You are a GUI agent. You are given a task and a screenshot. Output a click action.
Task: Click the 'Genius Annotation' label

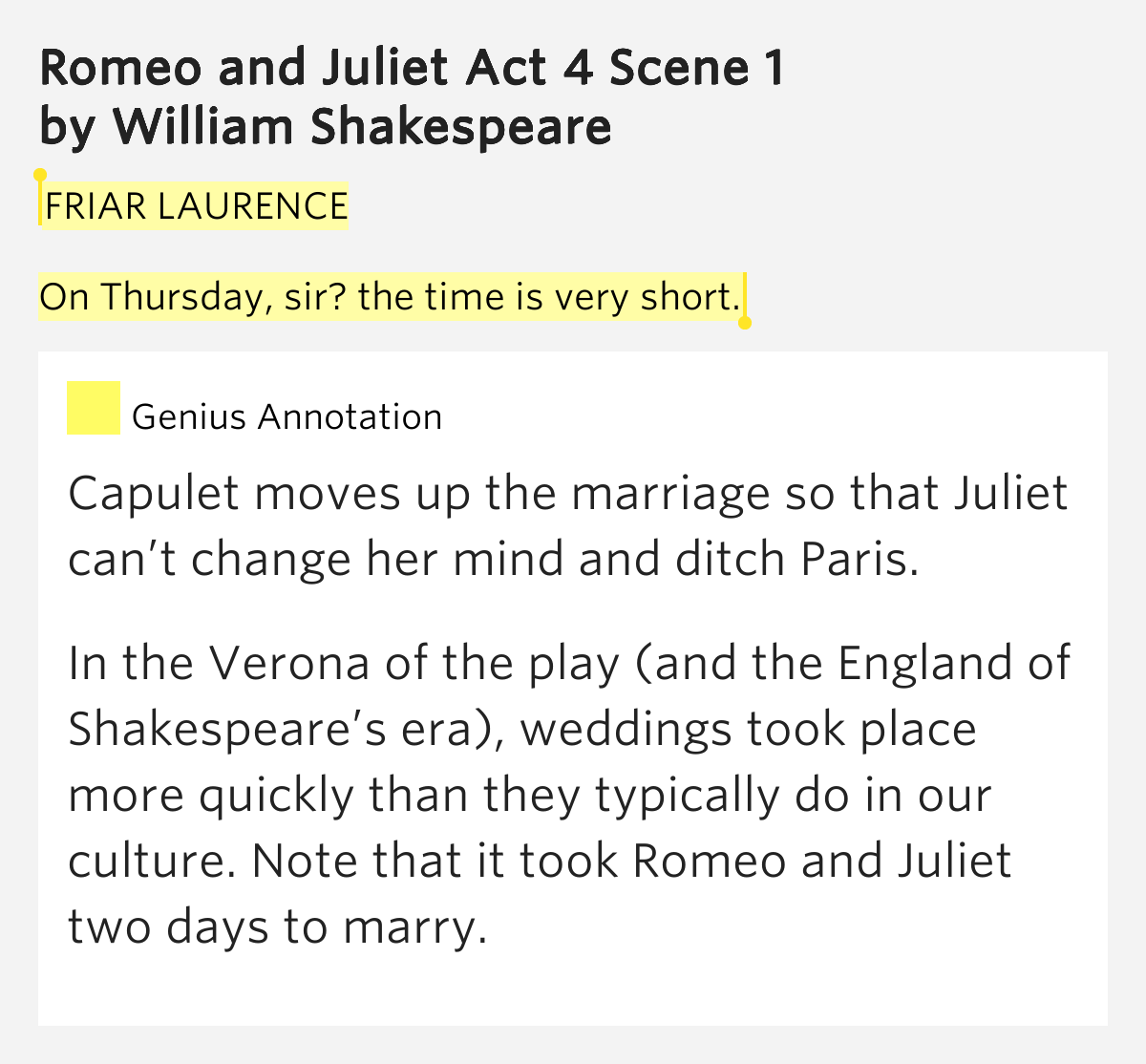tap(287, 417)
